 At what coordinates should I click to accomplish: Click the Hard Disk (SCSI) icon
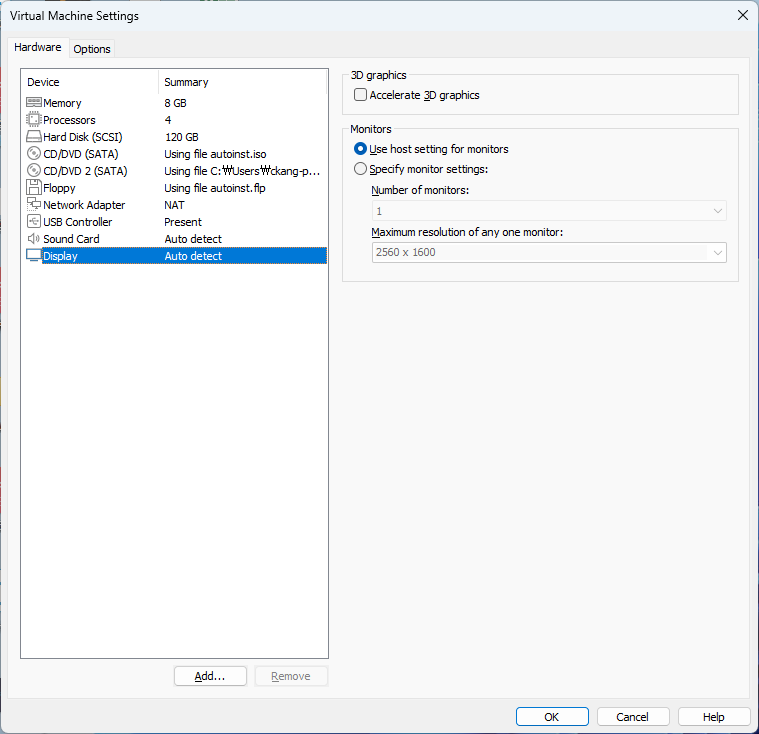pyautogui.click(x=33, y=137)
